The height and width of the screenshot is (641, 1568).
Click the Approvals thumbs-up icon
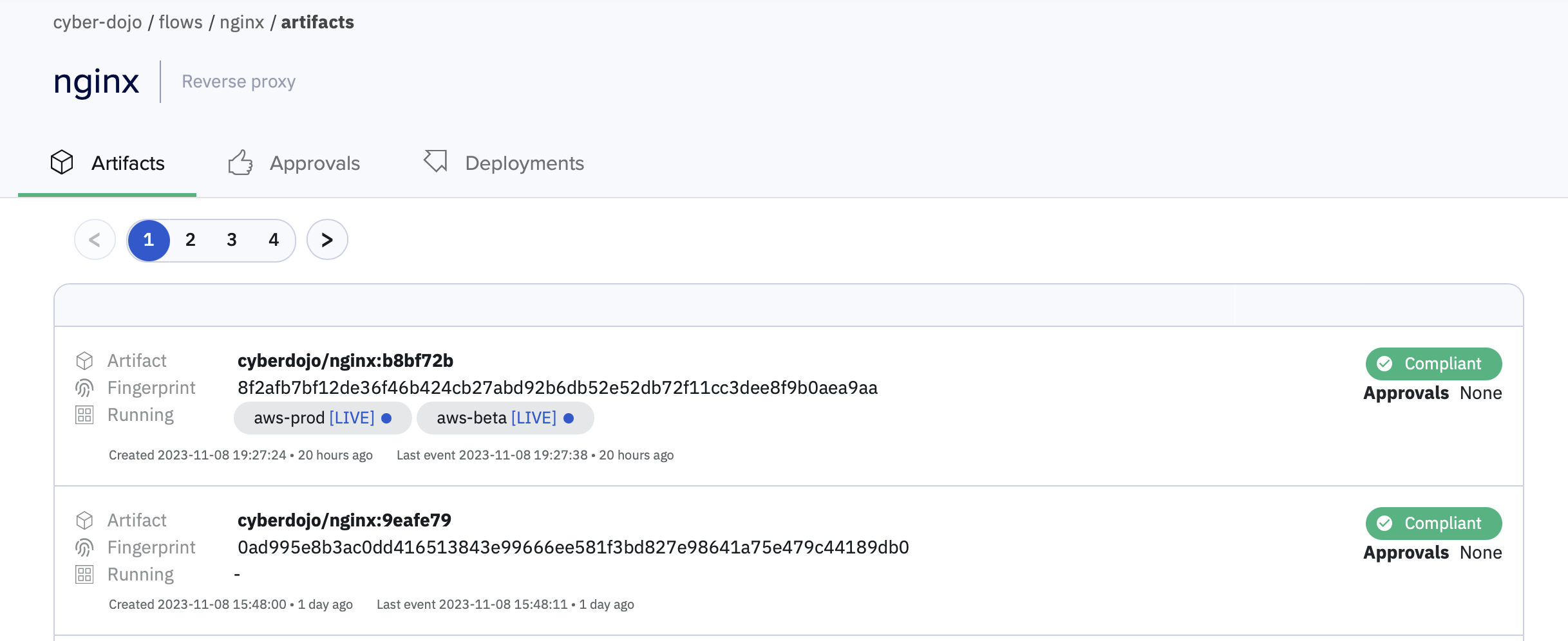coord(240,162)
